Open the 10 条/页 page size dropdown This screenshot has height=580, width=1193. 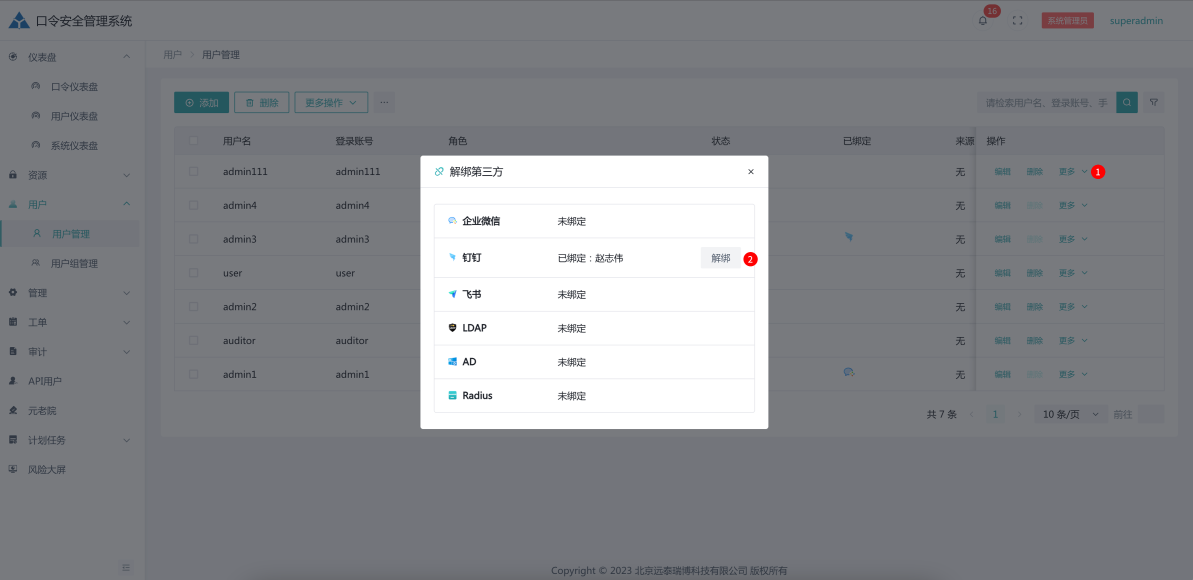click(x=1070, y=414)
